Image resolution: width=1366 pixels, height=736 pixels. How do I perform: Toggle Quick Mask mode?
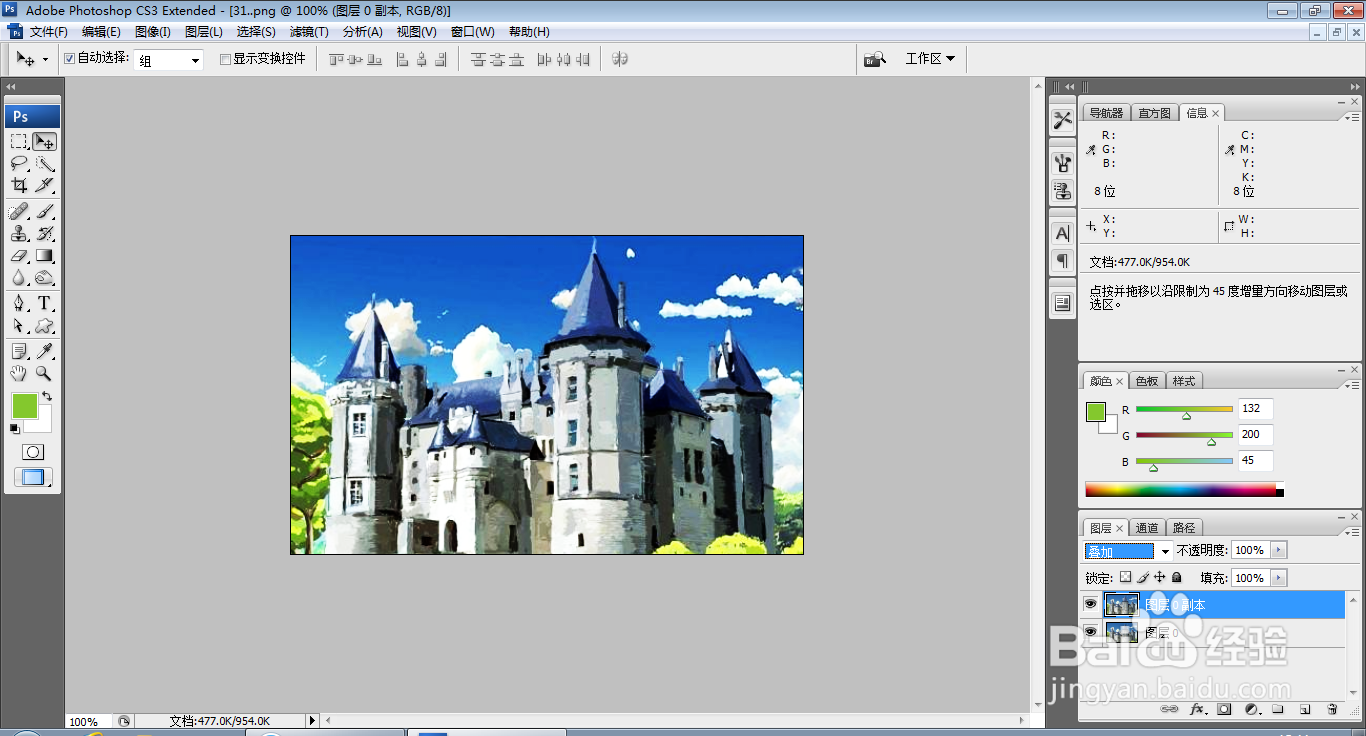click(x=33, y=452)
